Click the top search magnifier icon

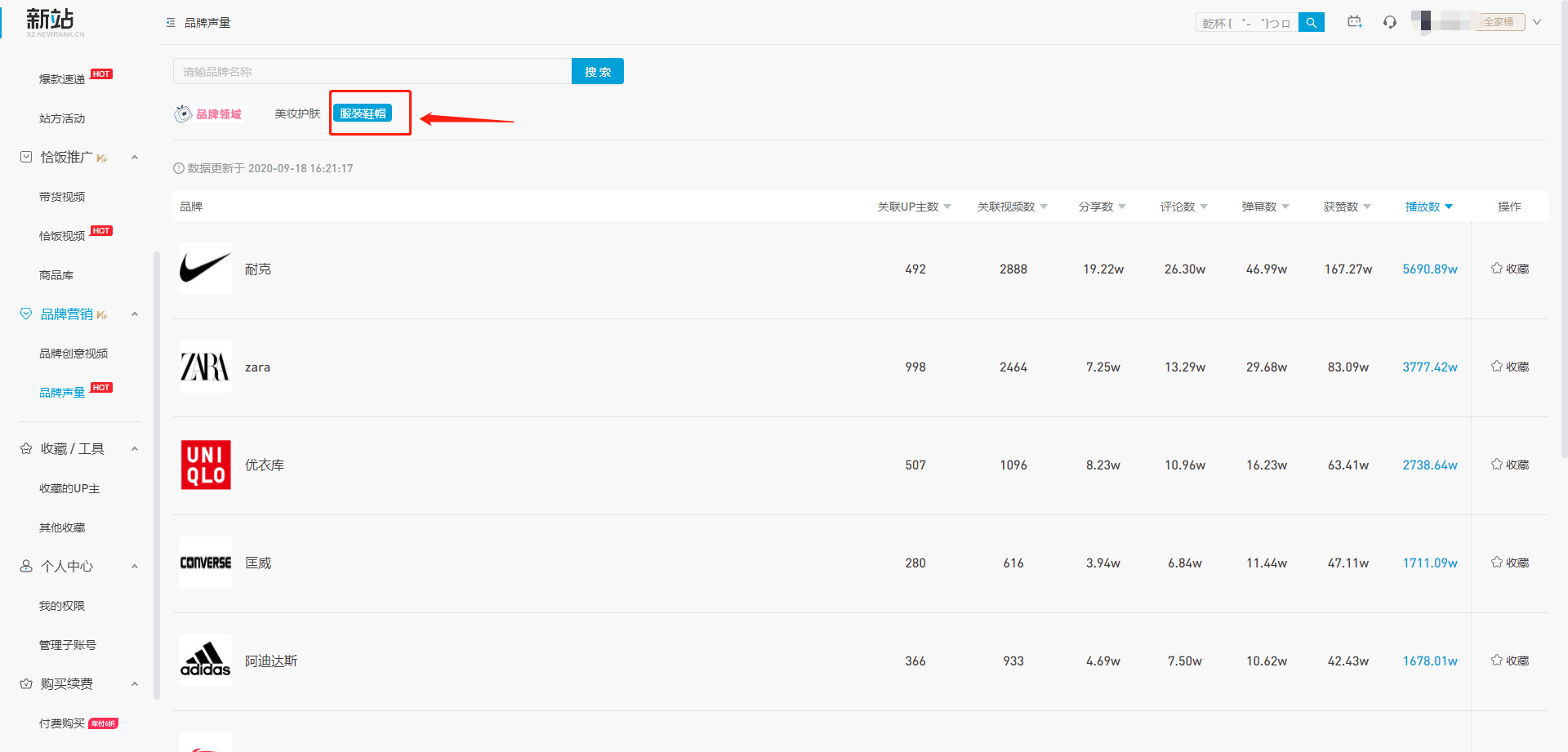pos(1312,23)
